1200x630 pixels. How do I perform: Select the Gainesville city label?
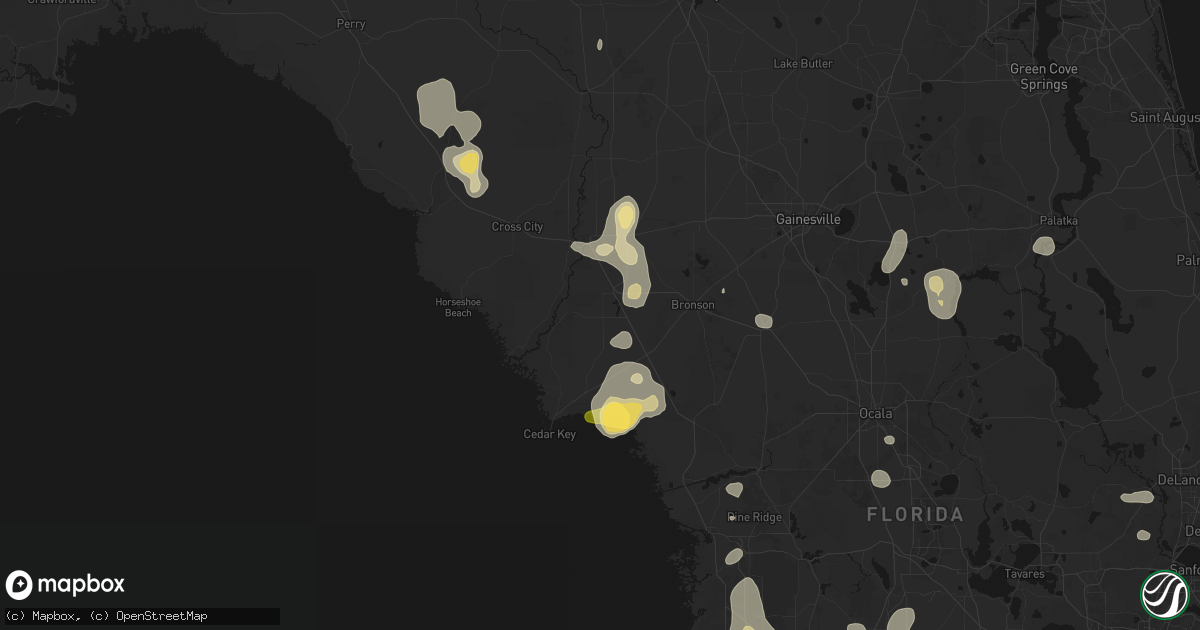tap(809, 219)
